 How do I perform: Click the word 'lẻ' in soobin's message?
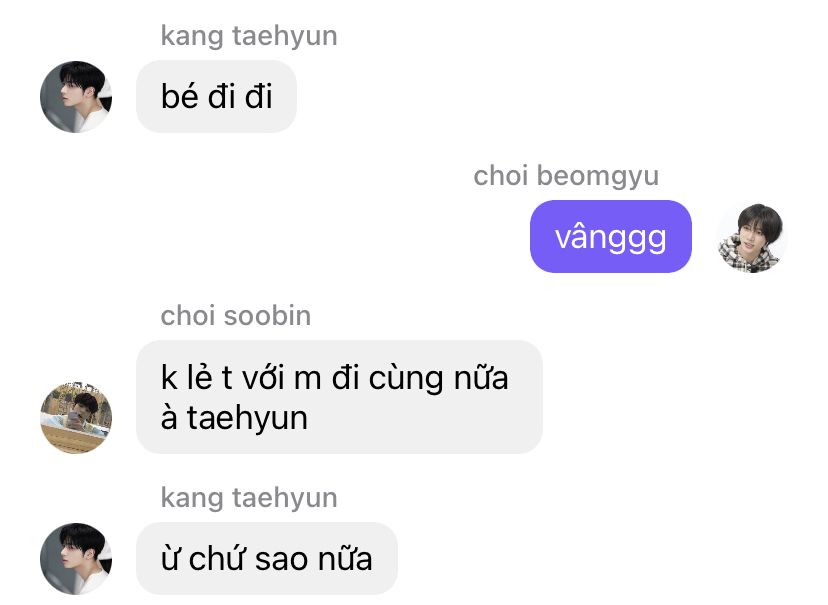point(199,377)
